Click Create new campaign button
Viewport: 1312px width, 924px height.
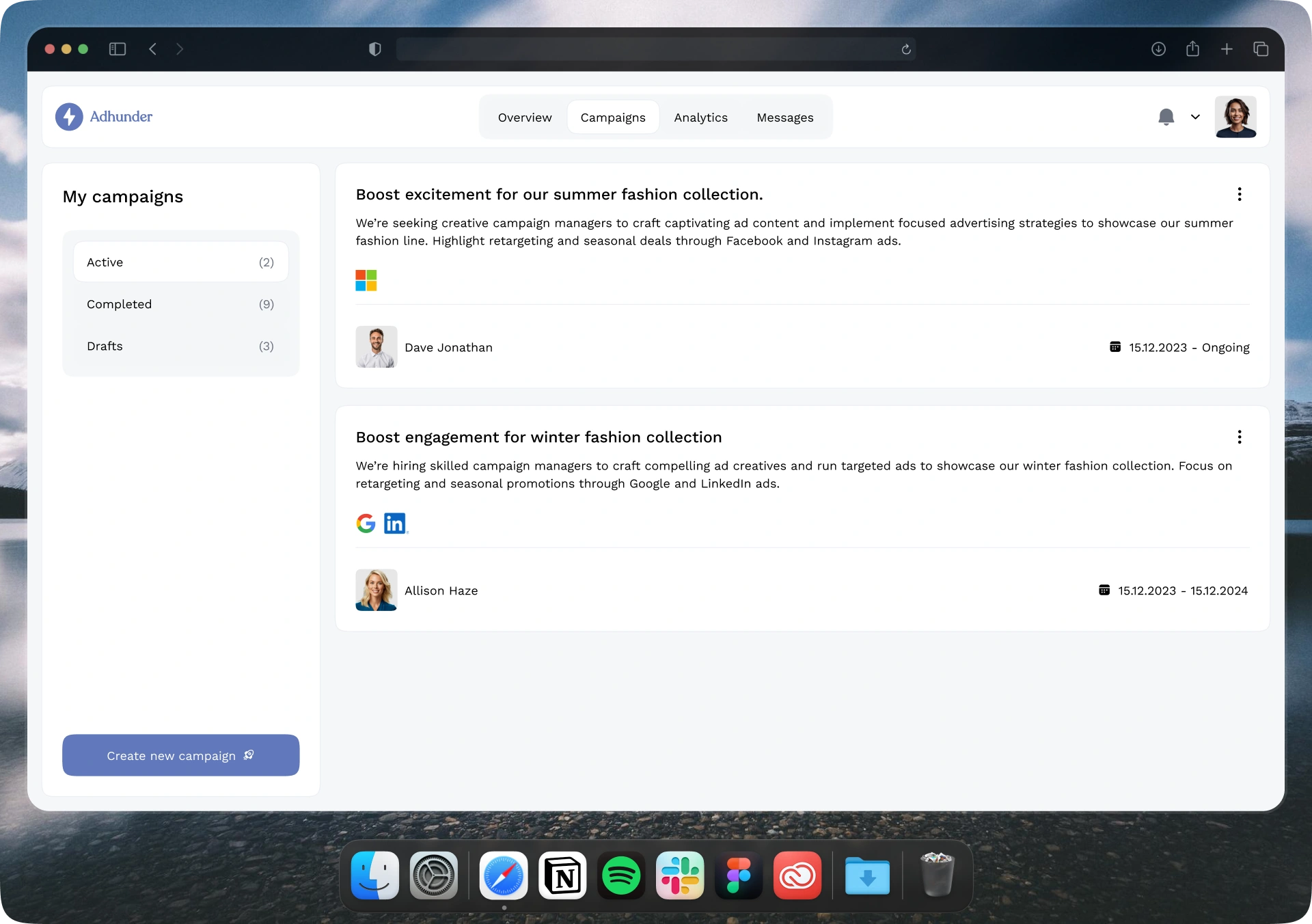[x=180, y=755]
